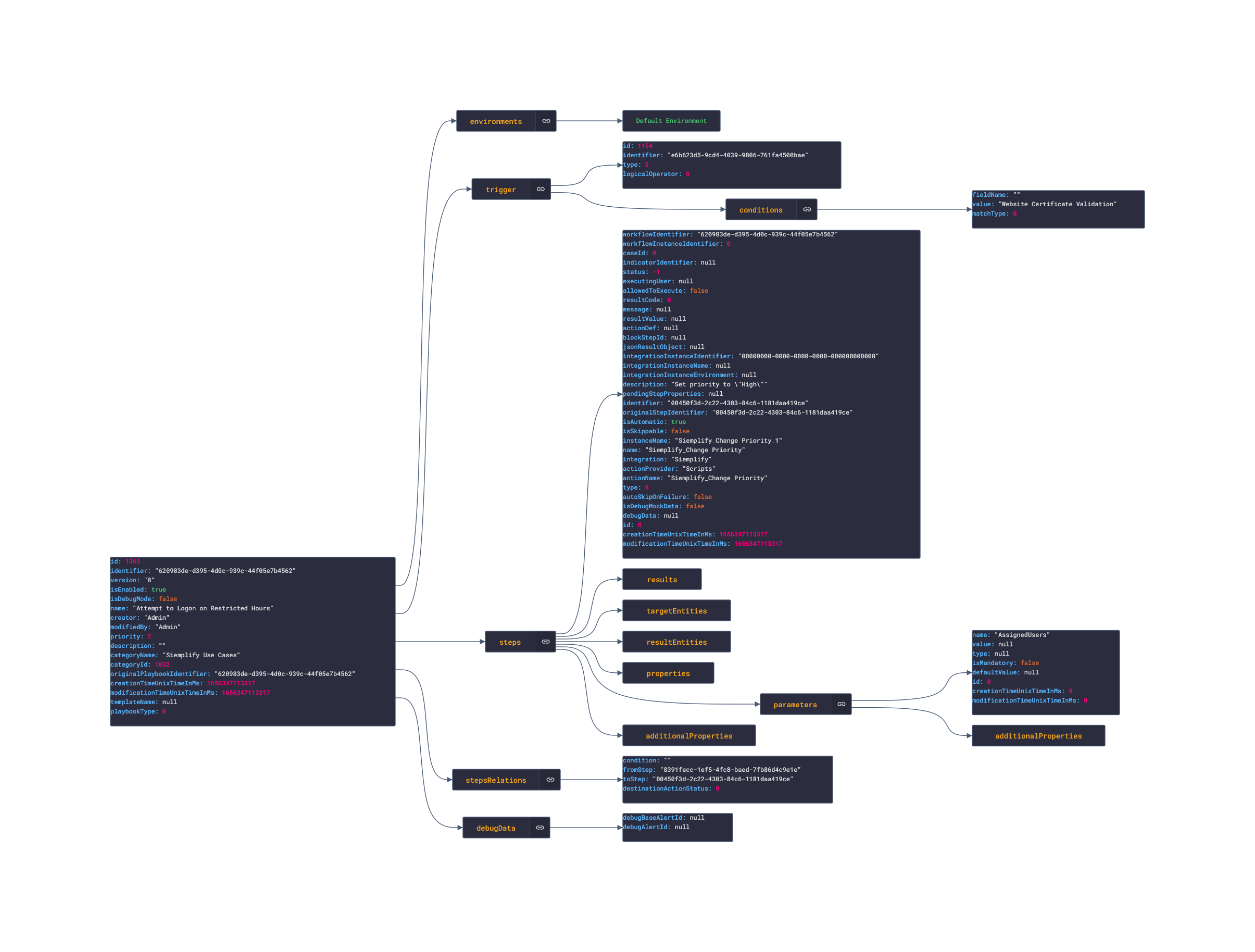Select root node named Attempt to Logon
Image resolution: width=1255 pixels, height=952 pixels.
(253, 641)
